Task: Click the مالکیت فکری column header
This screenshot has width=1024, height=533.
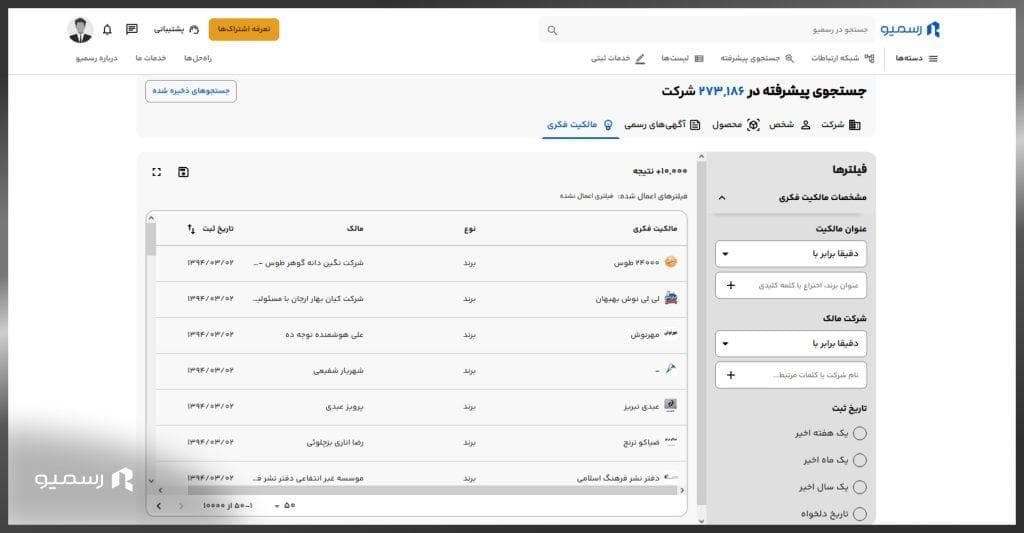Action: click(x=655, y=229)
